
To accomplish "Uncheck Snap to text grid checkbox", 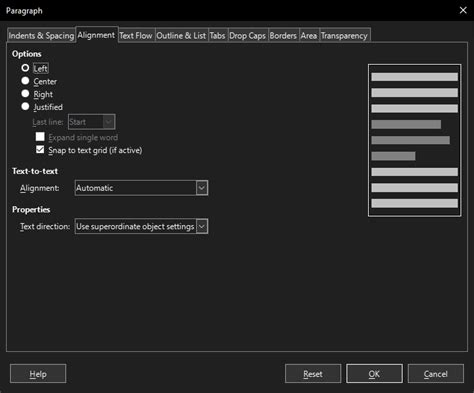I will (40, 150).
